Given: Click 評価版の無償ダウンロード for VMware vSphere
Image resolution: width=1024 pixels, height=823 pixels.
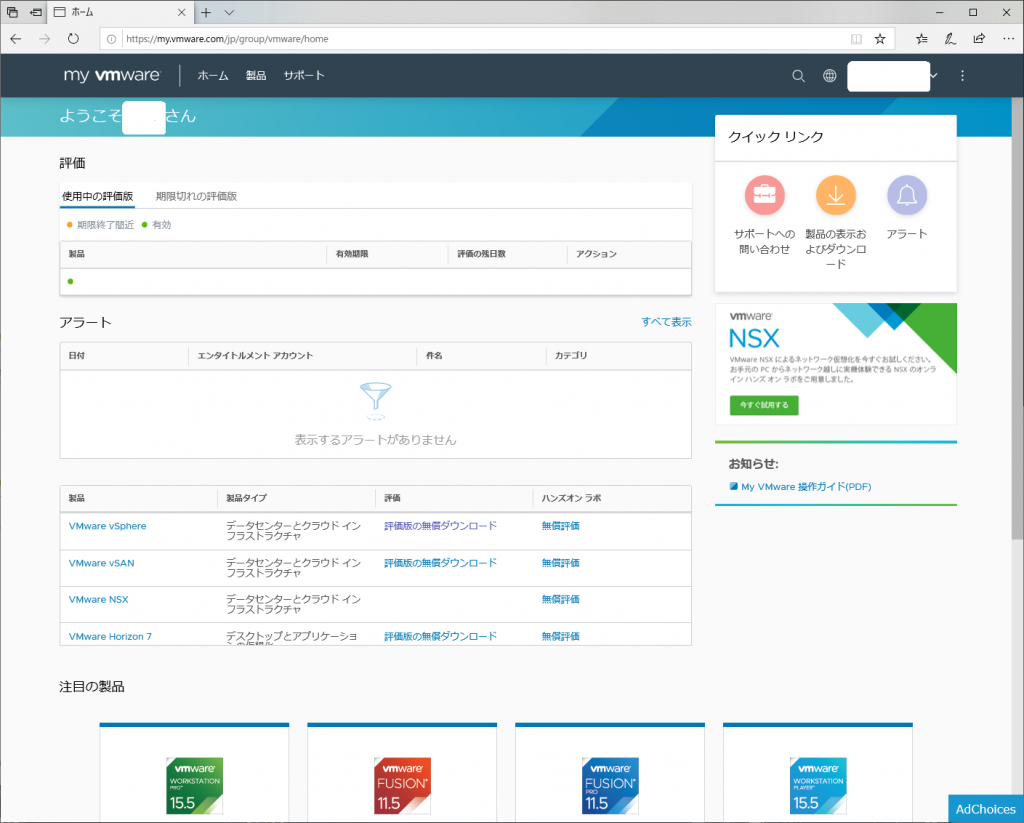Looking at the screenshot, I should point(440,526).
